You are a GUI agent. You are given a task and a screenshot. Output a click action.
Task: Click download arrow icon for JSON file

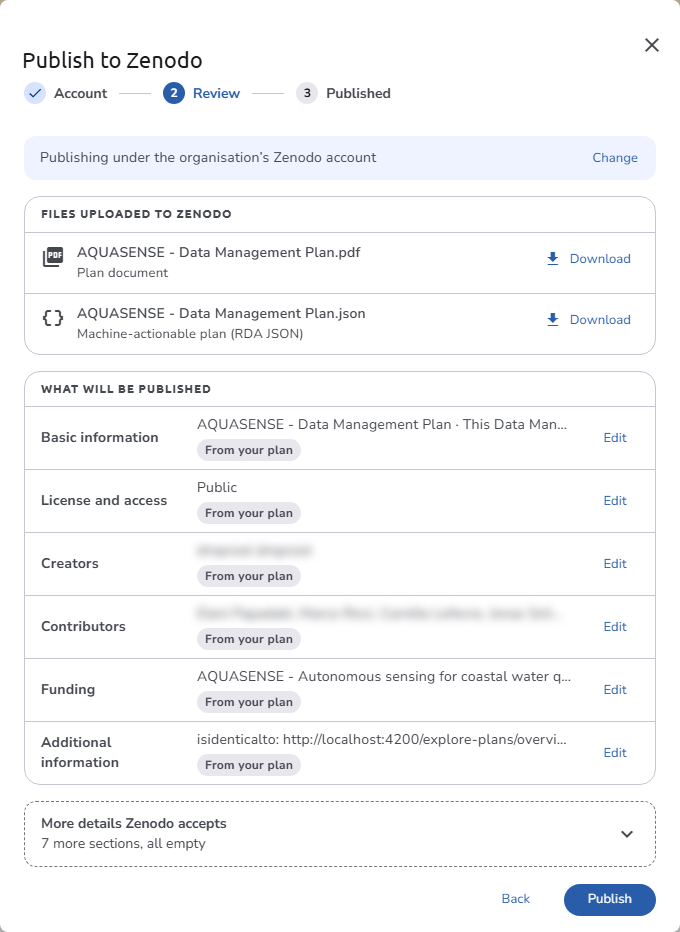click(x=553, y=320)
